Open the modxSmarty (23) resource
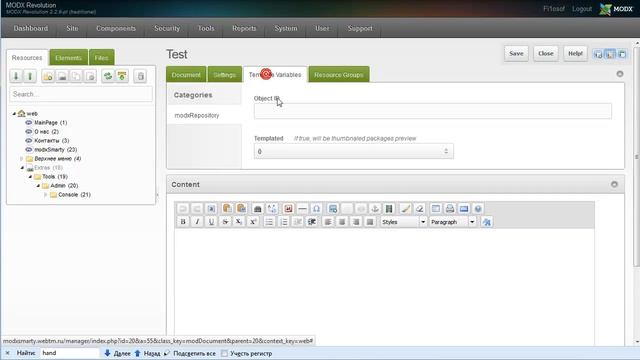 point(56,149)
